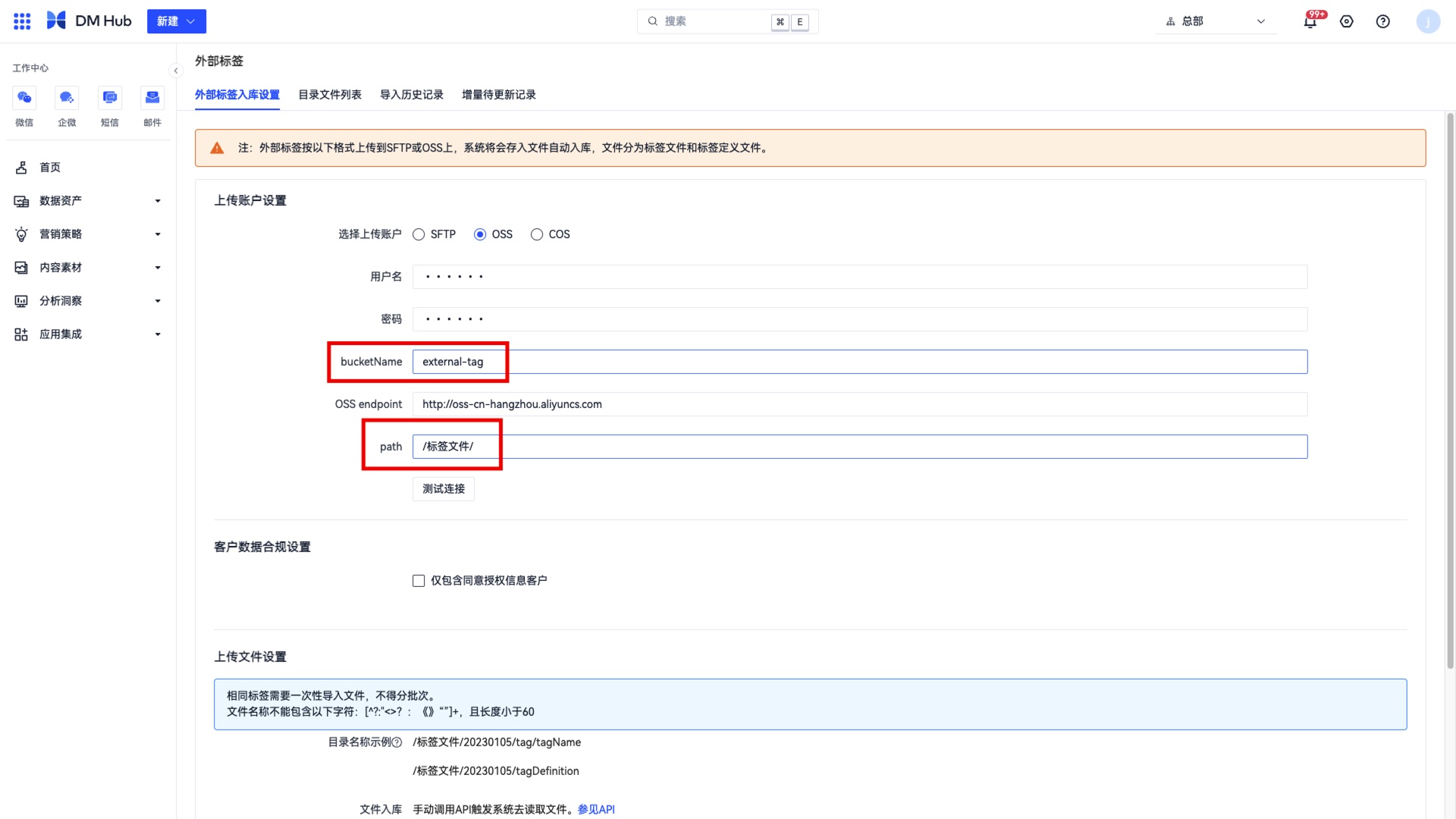Click the 分析洞察 icon
Image resolution: width=1456 pixels, height=819 pixels.
point(21,301)
